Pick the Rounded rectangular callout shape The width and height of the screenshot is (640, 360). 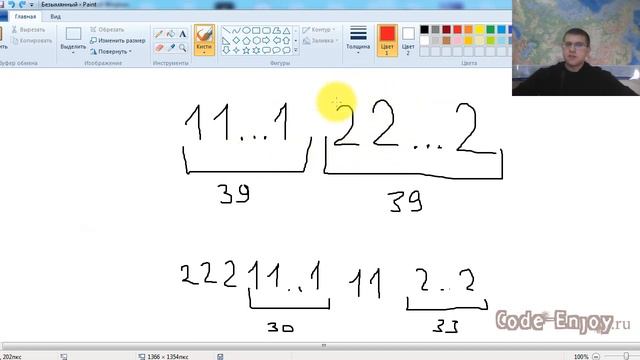(x=266, y=50)
